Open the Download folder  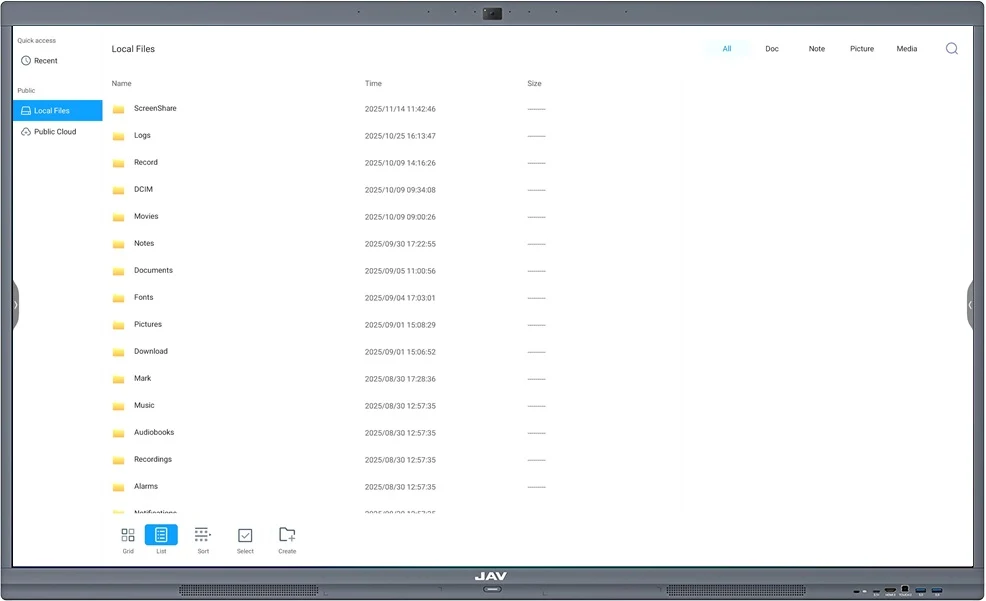(x=151, y=351)
